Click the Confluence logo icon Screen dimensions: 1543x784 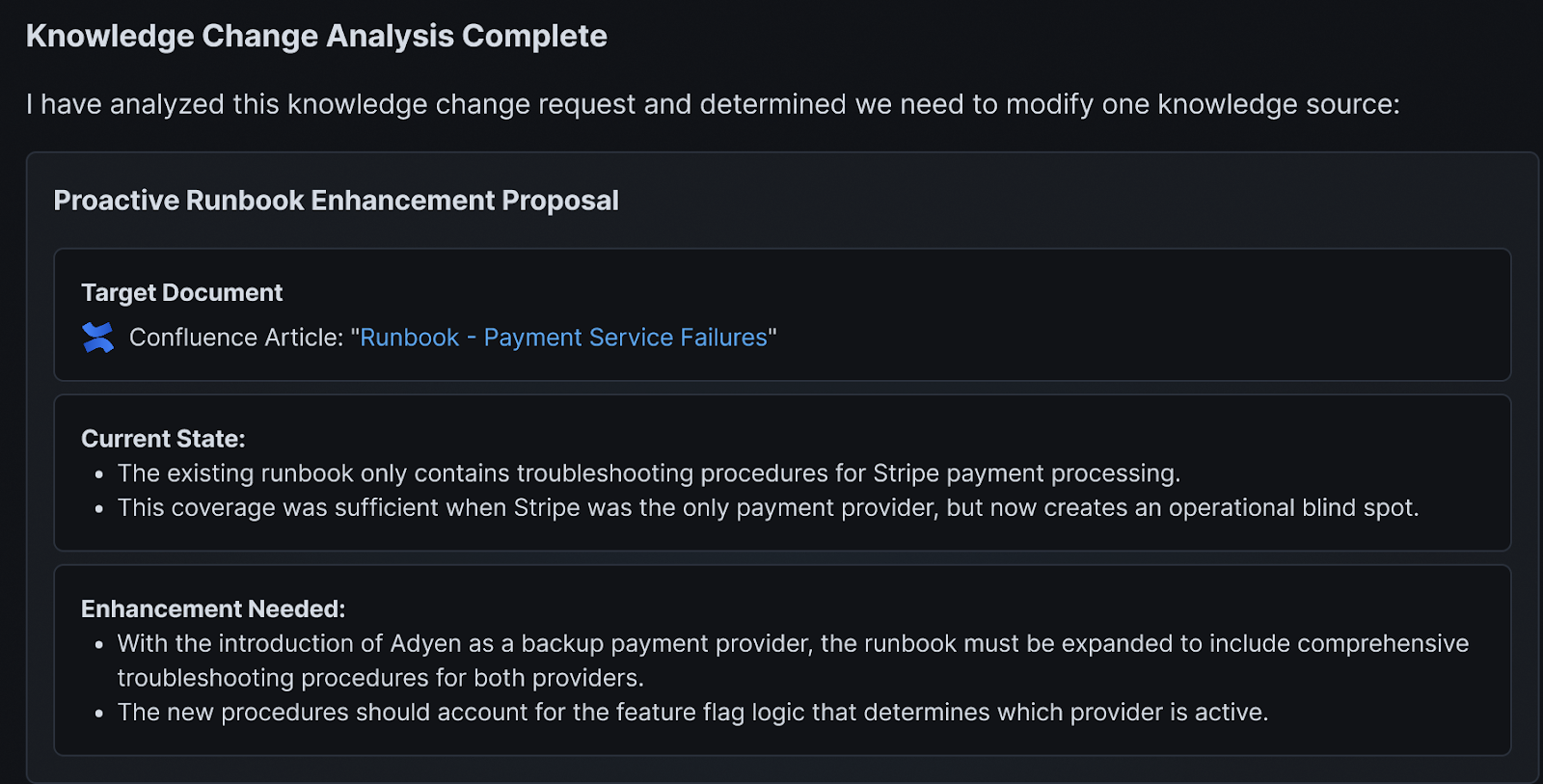[98, 338]
